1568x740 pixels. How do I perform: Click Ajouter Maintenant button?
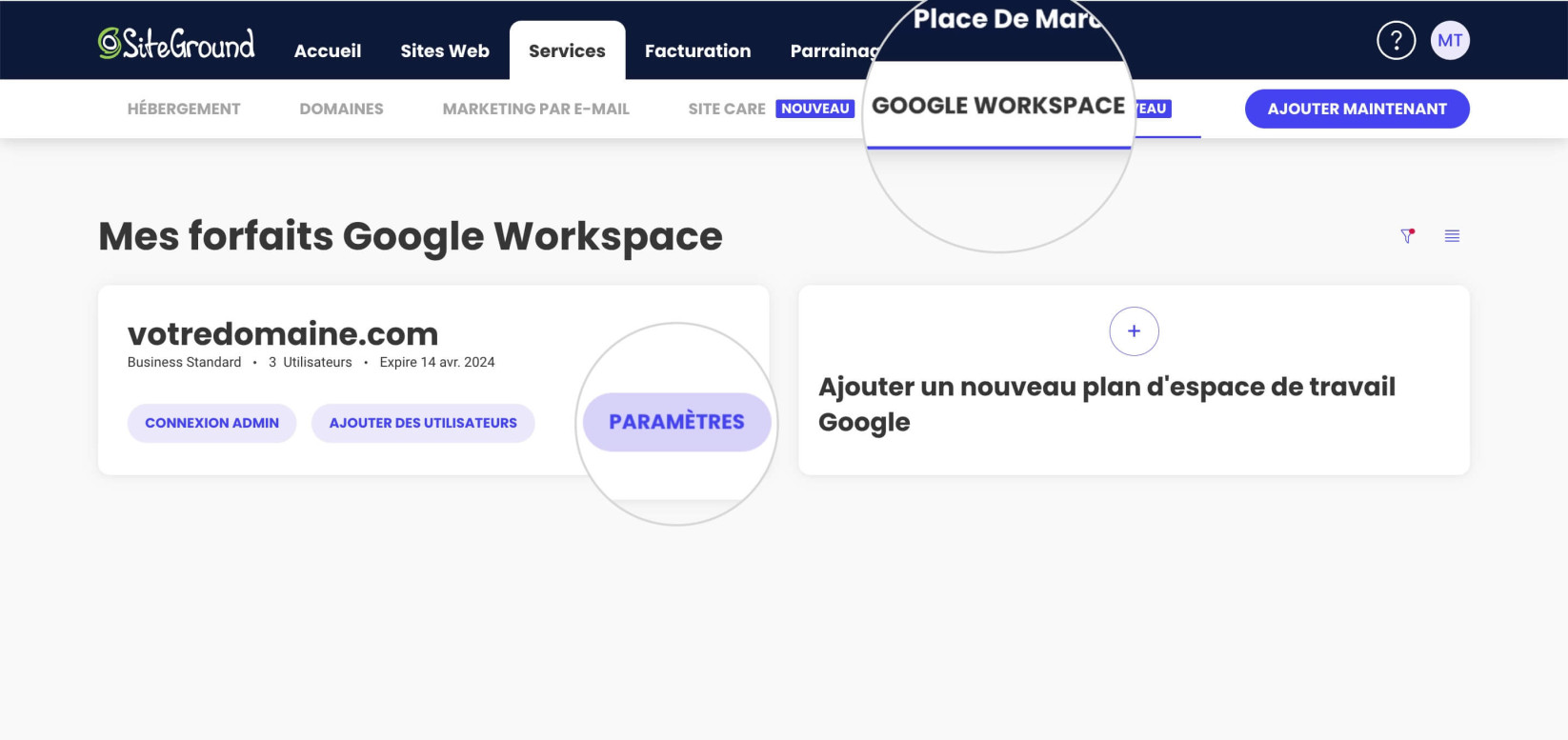(x=1357, y=109)
